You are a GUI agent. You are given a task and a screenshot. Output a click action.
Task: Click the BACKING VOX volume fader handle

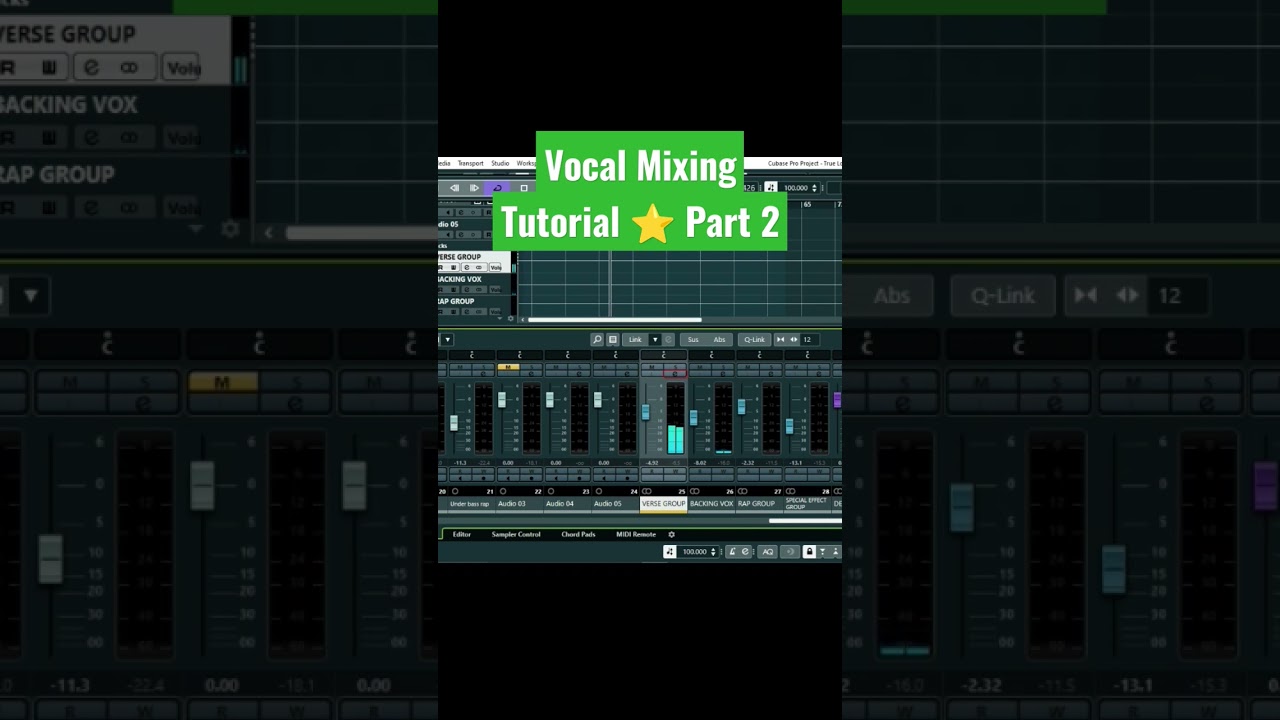[x=694, y=417]
